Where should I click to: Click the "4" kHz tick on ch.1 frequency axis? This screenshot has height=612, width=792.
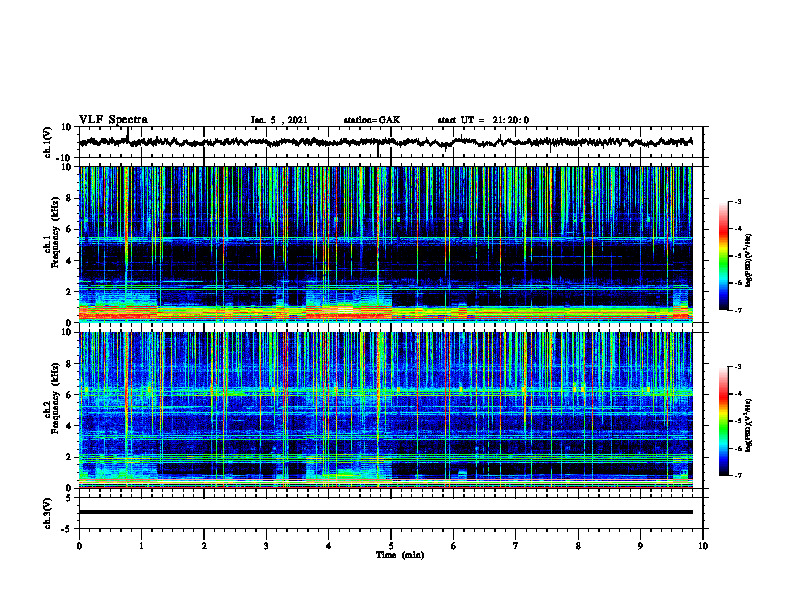click(69, 261)
